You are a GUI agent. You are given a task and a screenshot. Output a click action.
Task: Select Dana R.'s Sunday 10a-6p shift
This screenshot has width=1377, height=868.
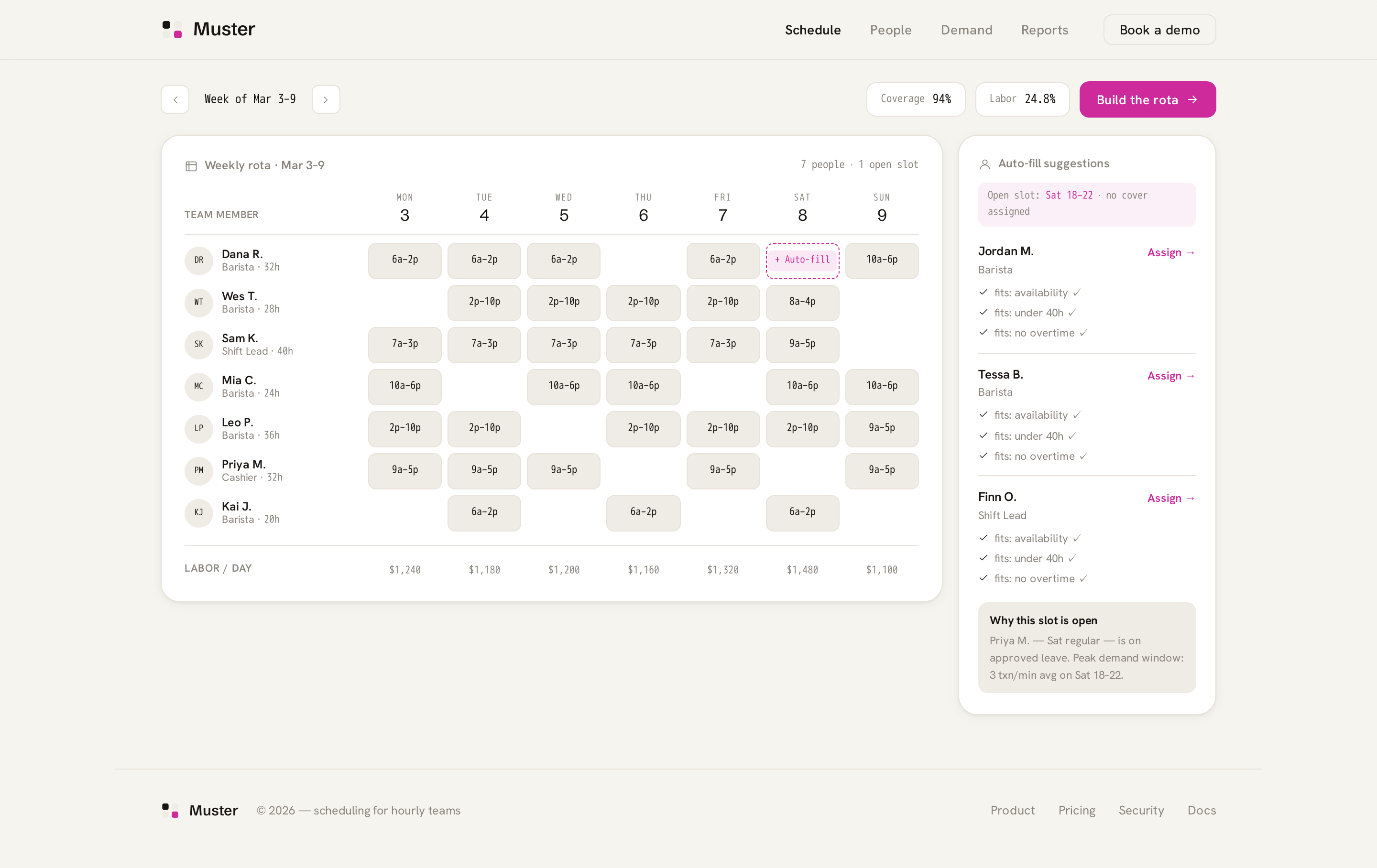pyautogui.click(x=882, y=260)
